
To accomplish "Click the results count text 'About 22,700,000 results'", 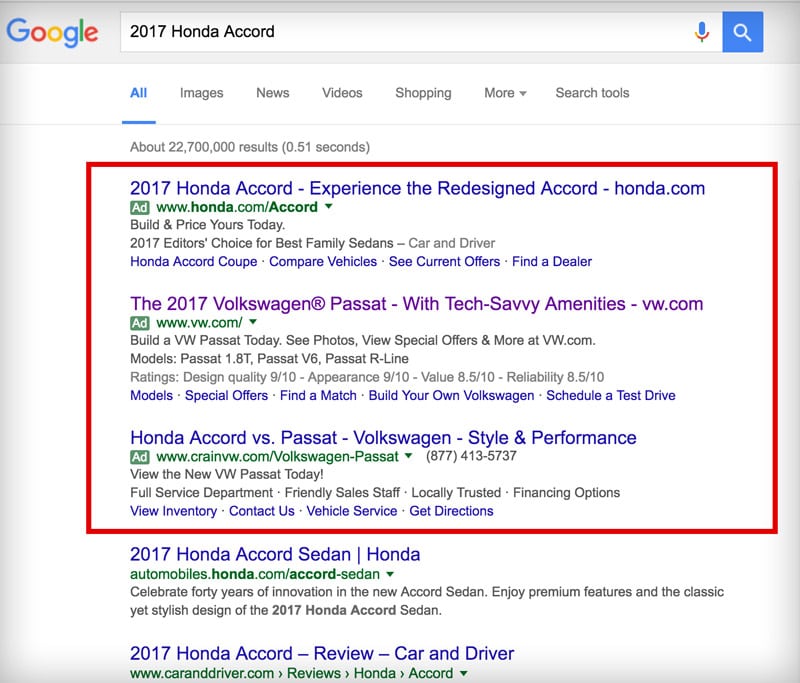I will (250, 147).
